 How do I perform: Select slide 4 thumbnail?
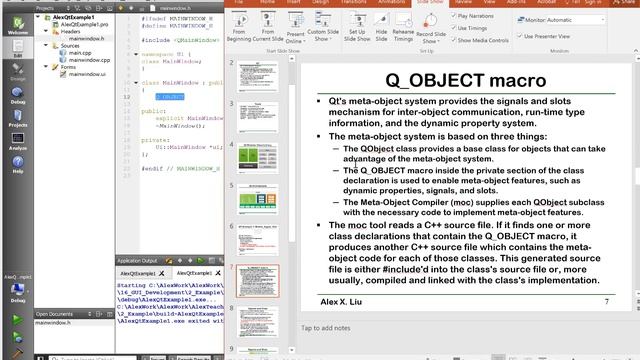pos(258,158)
